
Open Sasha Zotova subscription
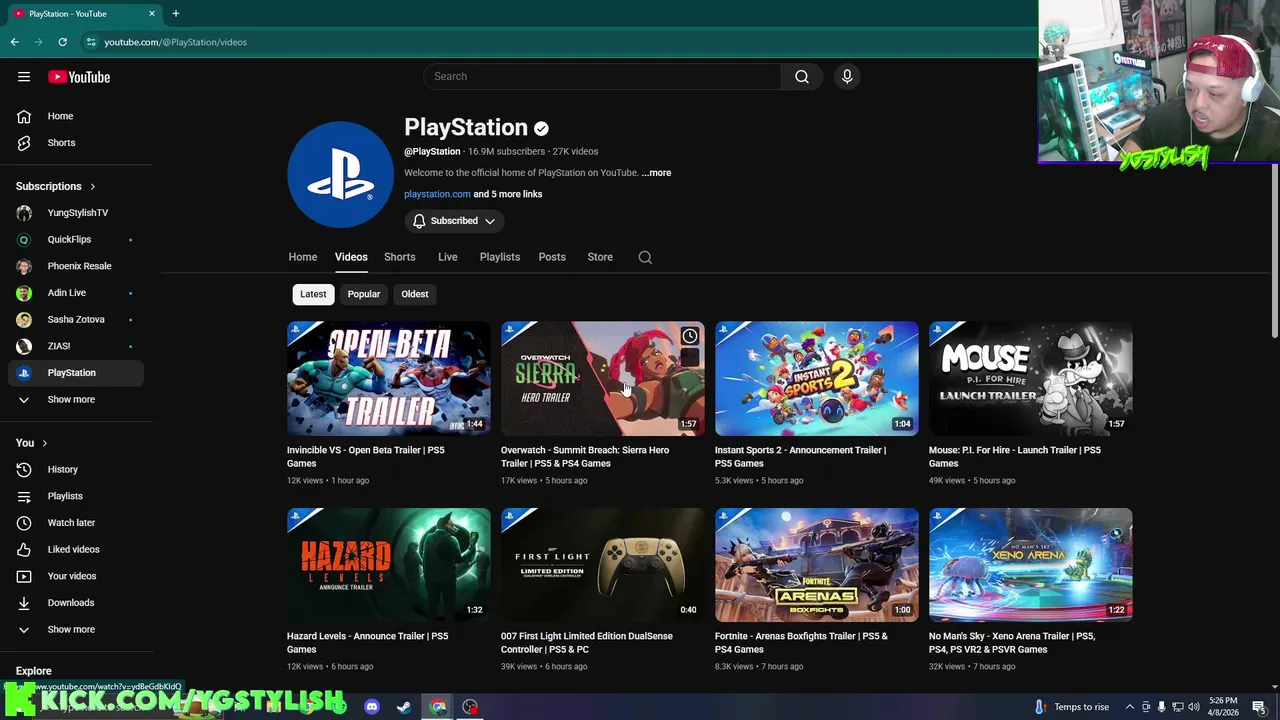coord(76,320)
